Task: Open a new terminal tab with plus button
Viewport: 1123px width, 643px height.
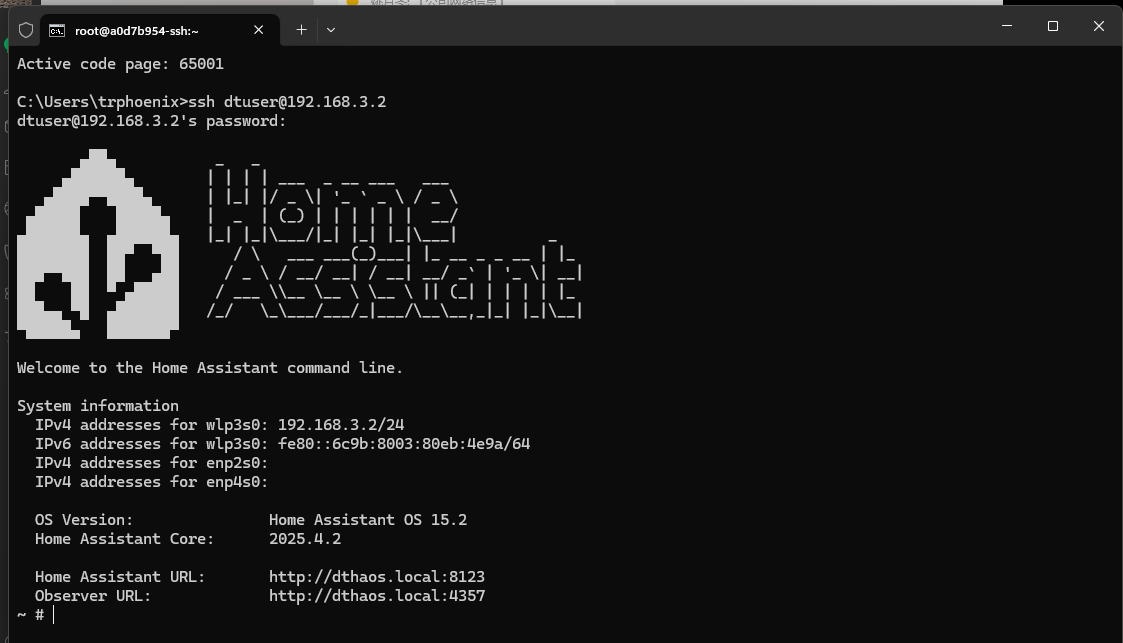Action: point(301,30)
